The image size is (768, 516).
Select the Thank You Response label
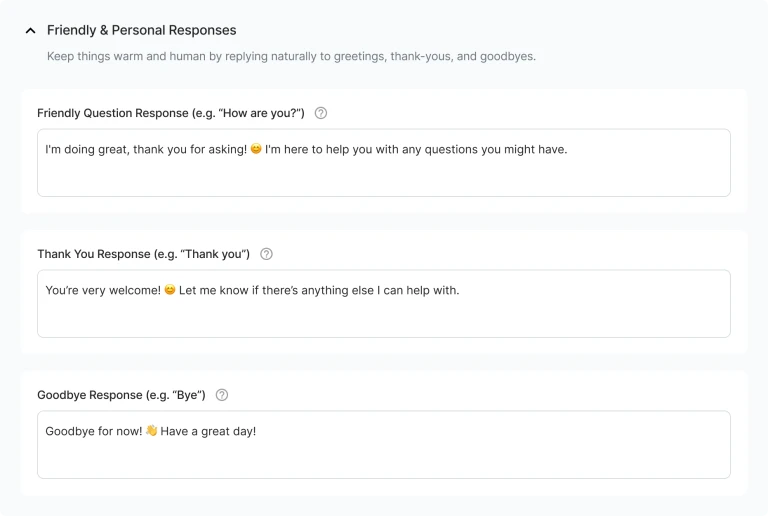click(144, 254)
